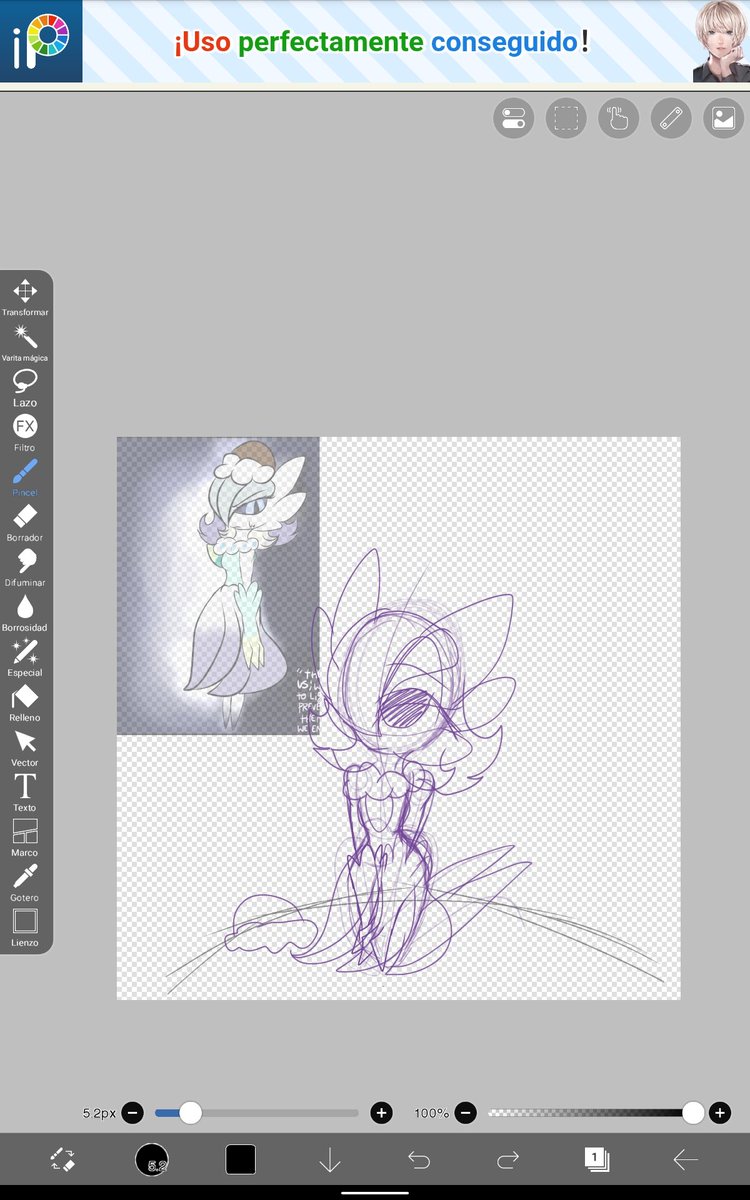
Task: Open the reference image window button
Action: [x=724, y=118]
